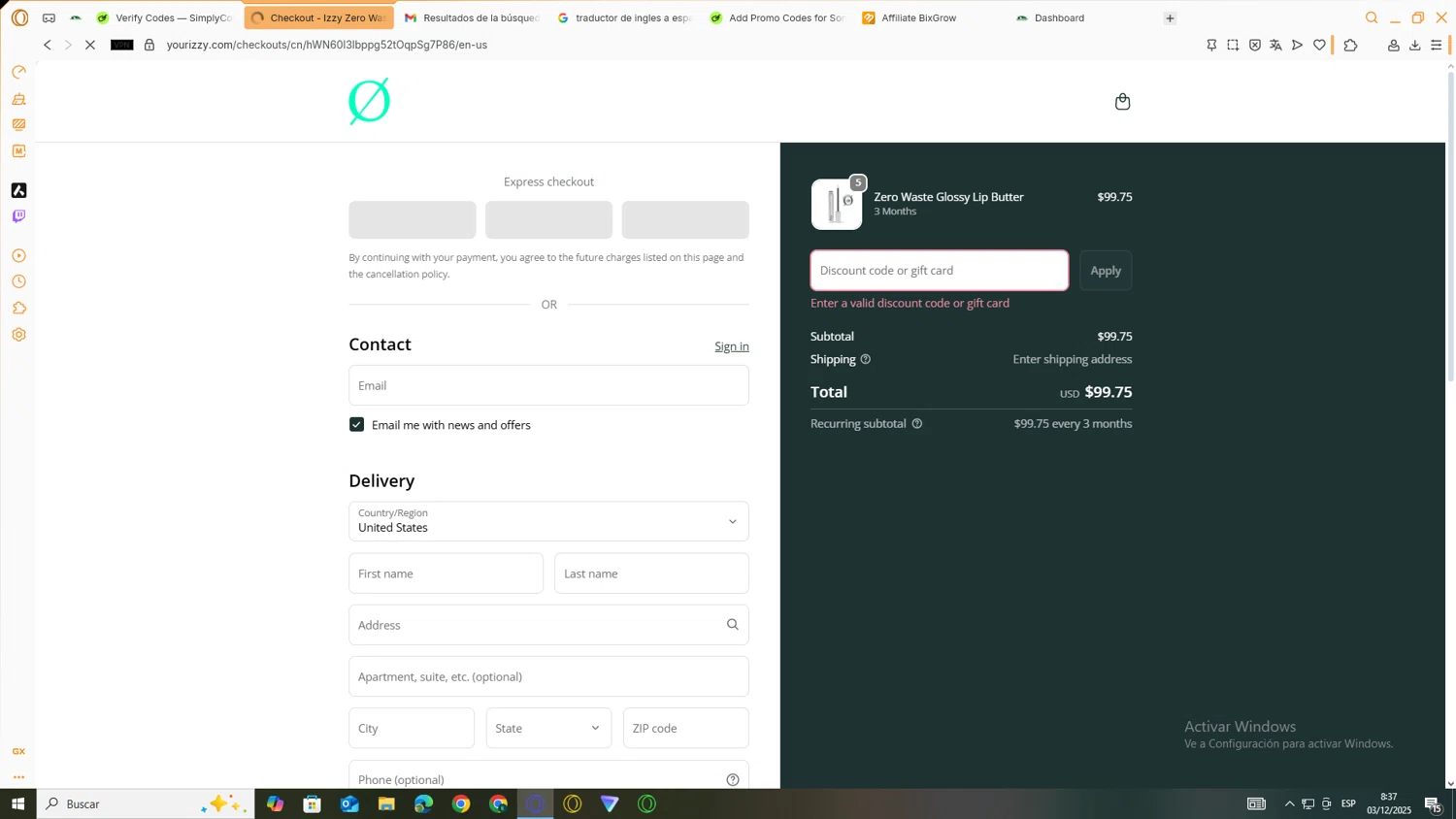Switch to the Dashboard tab

pyautogui.click(x=1083, y=17)
